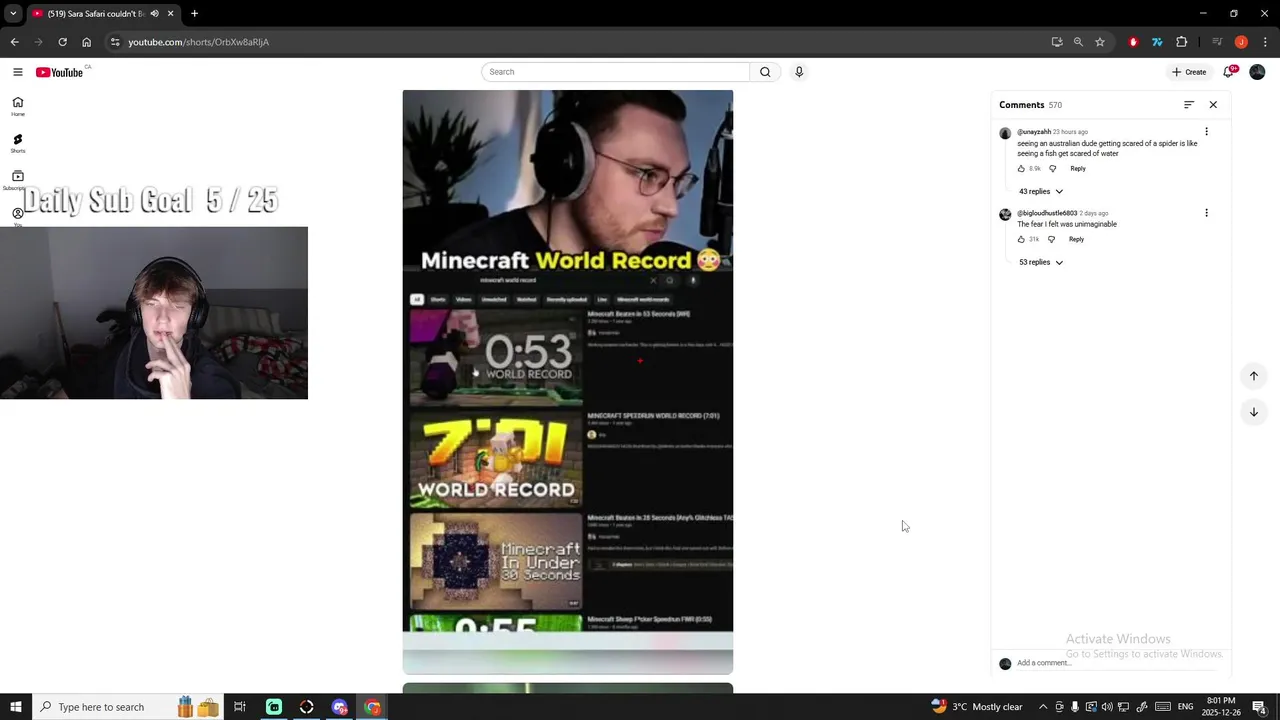The width and height of the screenshot is (1280, 720).
Task: Go to the YouTube logo home link
Action: (60, 72)
